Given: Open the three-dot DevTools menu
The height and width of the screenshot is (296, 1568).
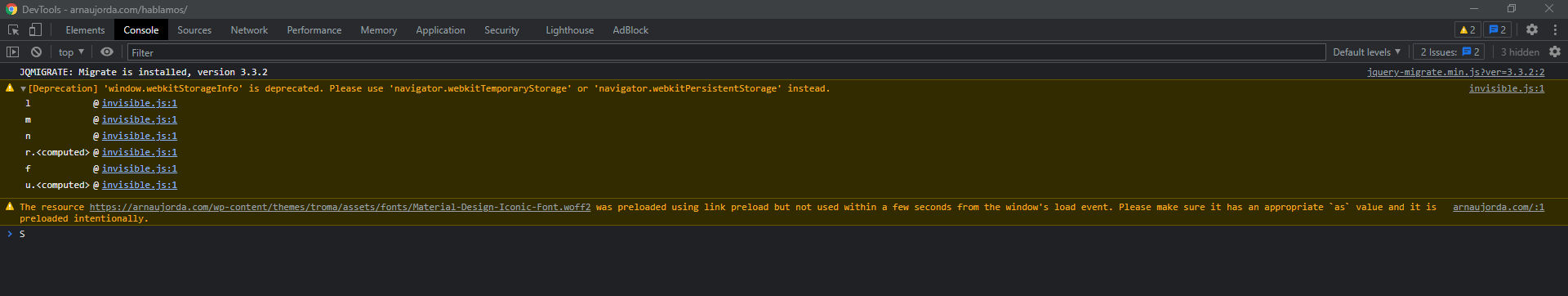Looking at the screenshot, I should (1555, 29).
